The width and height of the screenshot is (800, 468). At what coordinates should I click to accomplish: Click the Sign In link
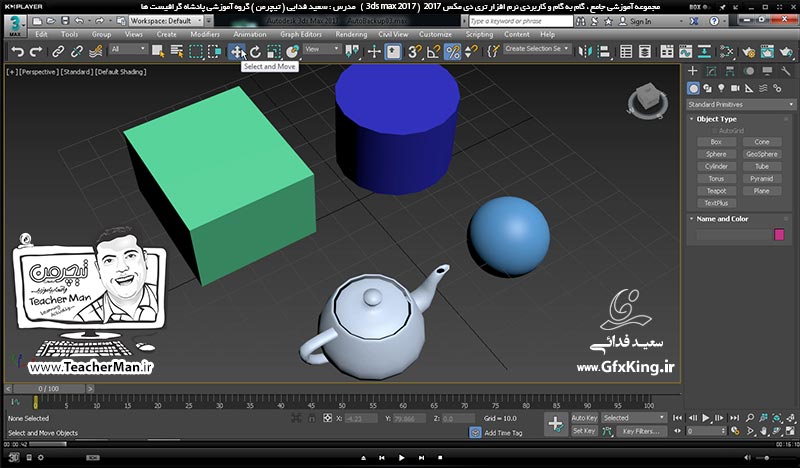click(640, 21)
